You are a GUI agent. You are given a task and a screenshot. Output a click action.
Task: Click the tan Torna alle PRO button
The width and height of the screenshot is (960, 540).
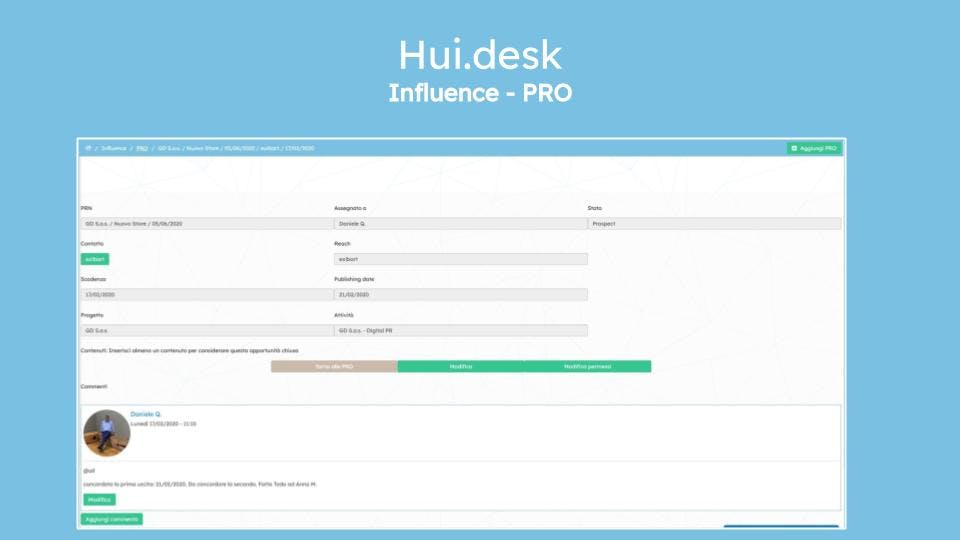pos(334,366)
